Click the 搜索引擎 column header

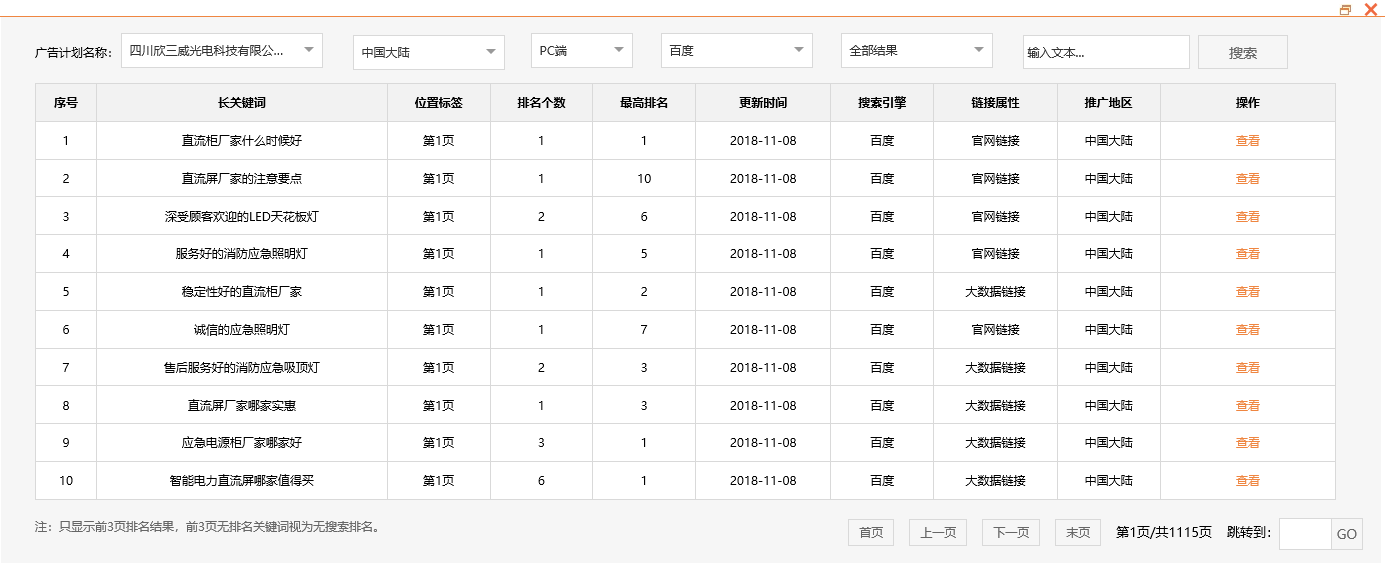882,103
